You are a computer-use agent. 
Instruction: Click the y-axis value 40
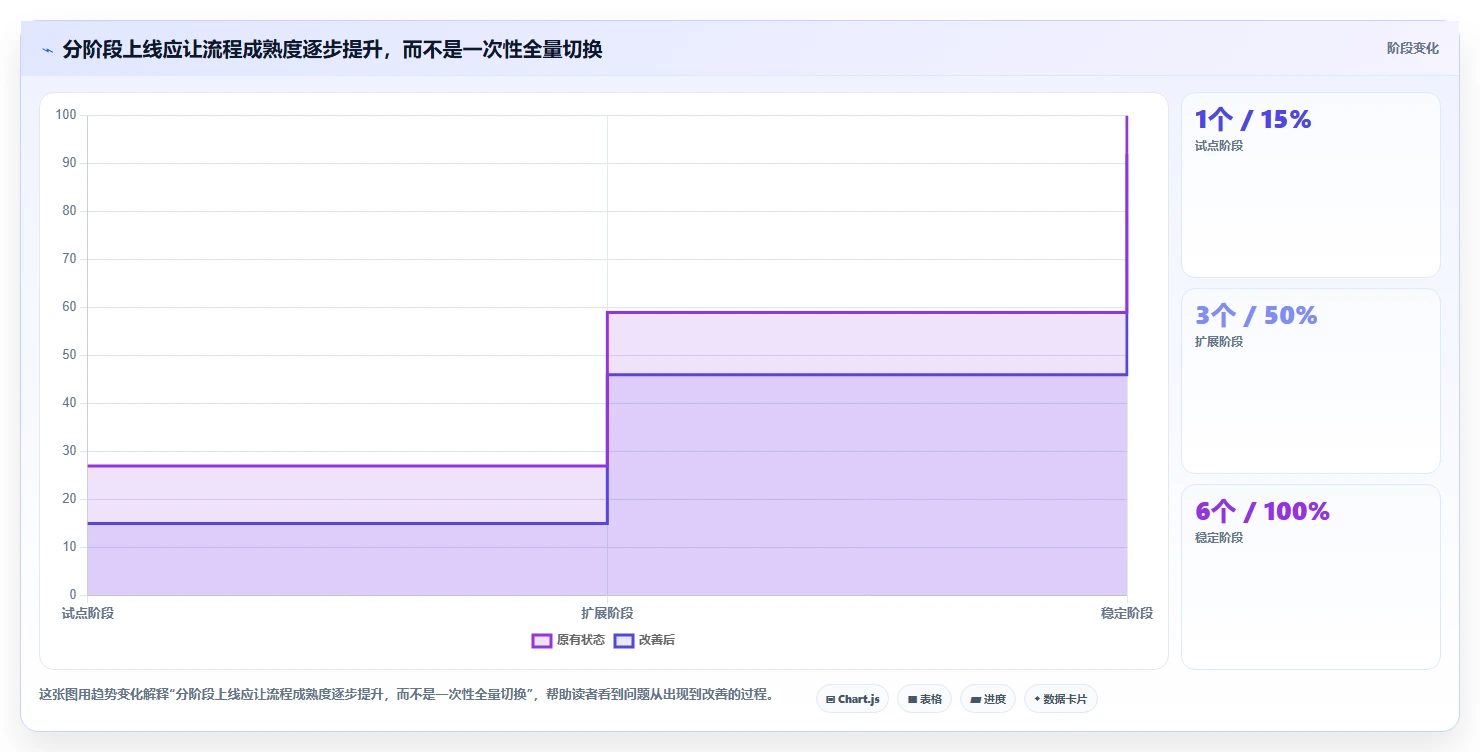click(69, 403)
